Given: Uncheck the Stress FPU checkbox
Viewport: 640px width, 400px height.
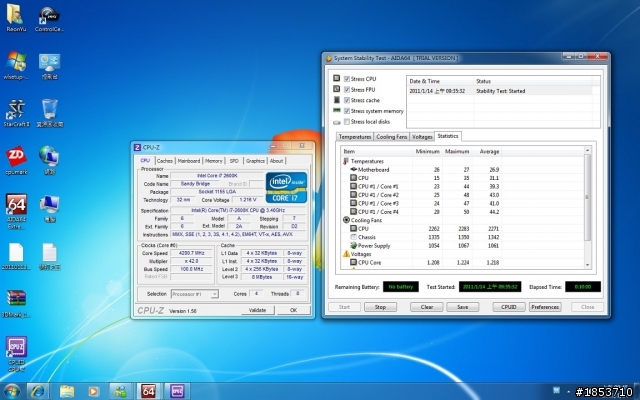Looking at the screenshot, I should click(347, 89).
